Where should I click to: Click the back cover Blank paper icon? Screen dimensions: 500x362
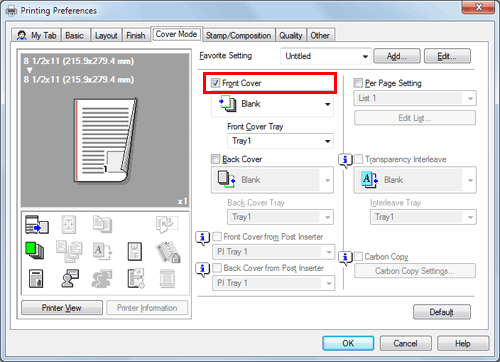[226, 179]
